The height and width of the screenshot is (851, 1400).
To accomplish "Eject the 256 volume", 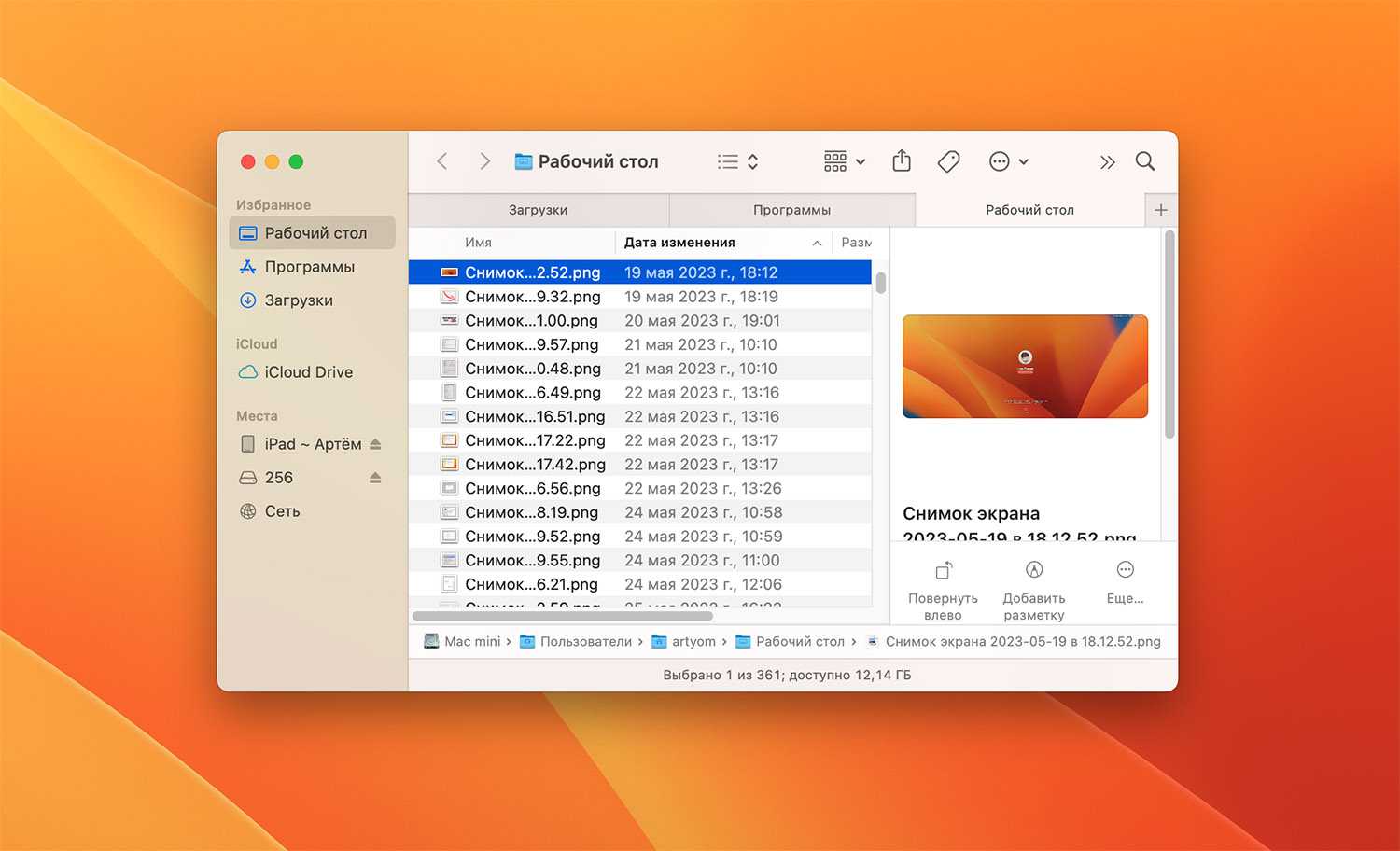I will pyautogui.click(x=375, y=478).
